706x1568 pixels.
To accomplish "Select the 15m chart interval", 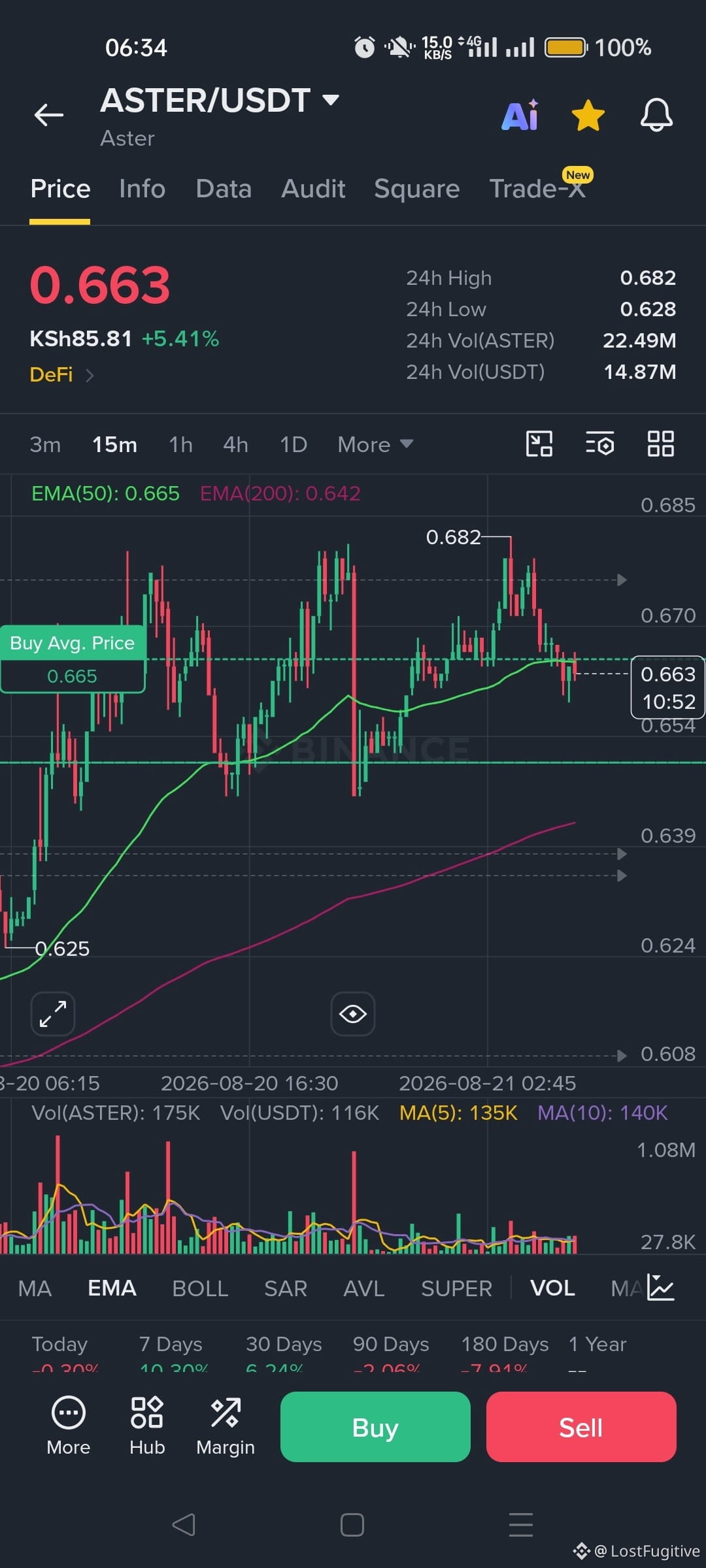I will 114,445.
